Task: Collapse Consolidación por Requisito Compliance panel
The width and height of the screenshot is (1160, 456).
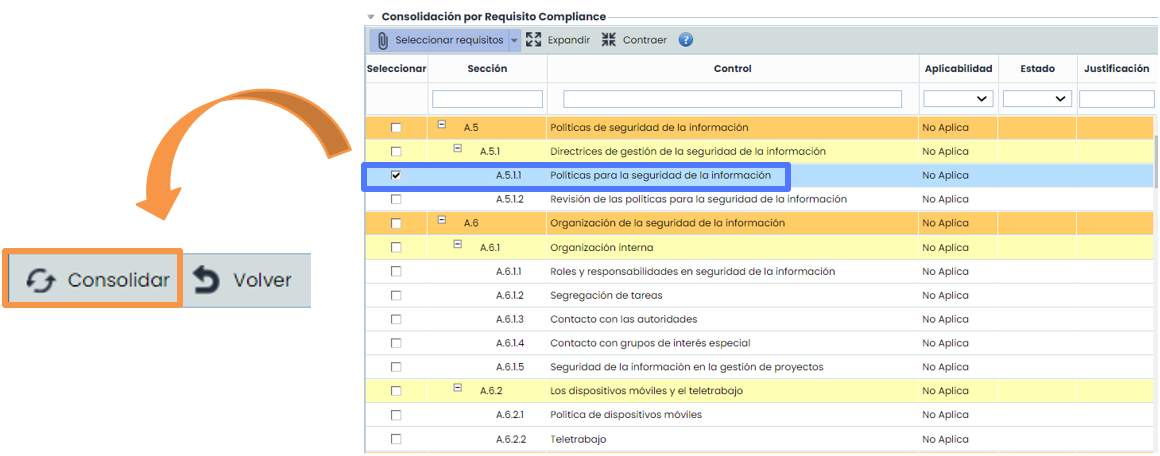Action: (x=371, y=16)
